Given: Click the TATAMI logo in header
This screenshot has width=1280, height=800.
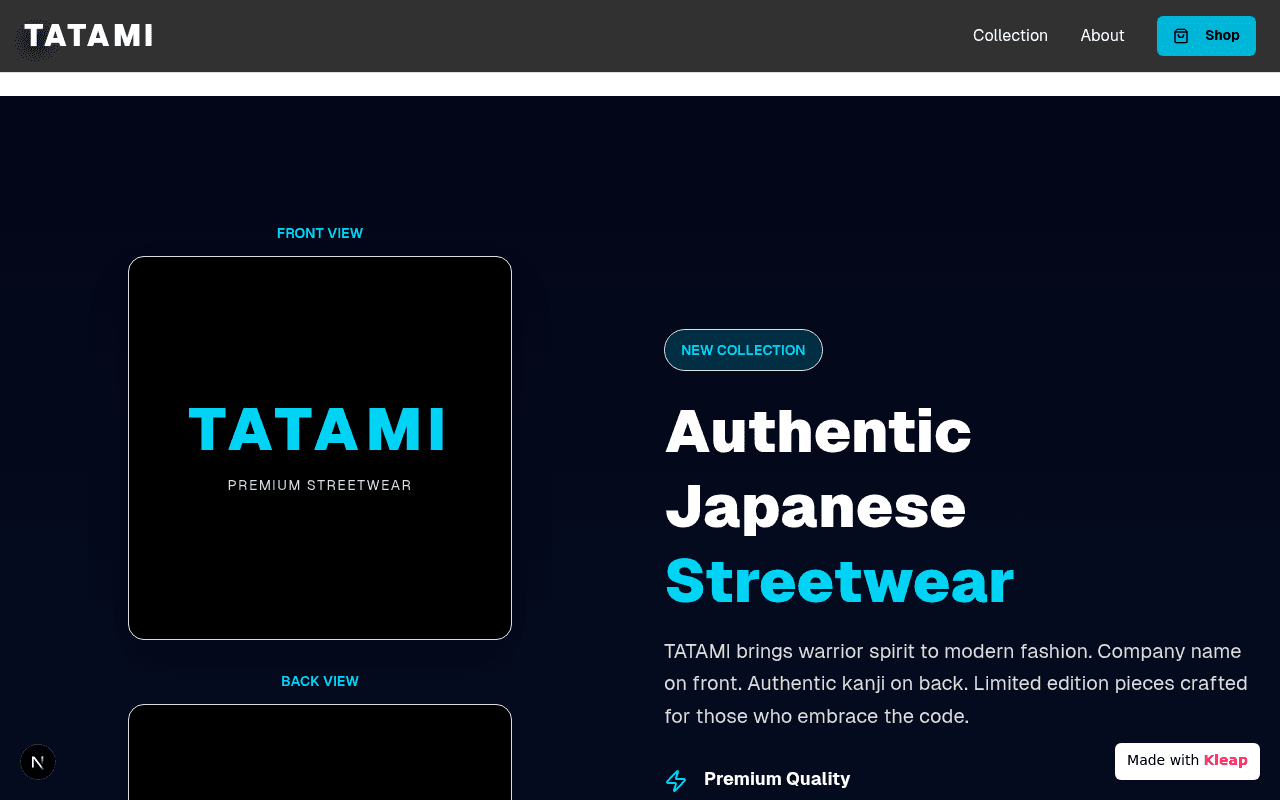Looking at the screenshot, I should pyautogui.click(x=88, y=36).
